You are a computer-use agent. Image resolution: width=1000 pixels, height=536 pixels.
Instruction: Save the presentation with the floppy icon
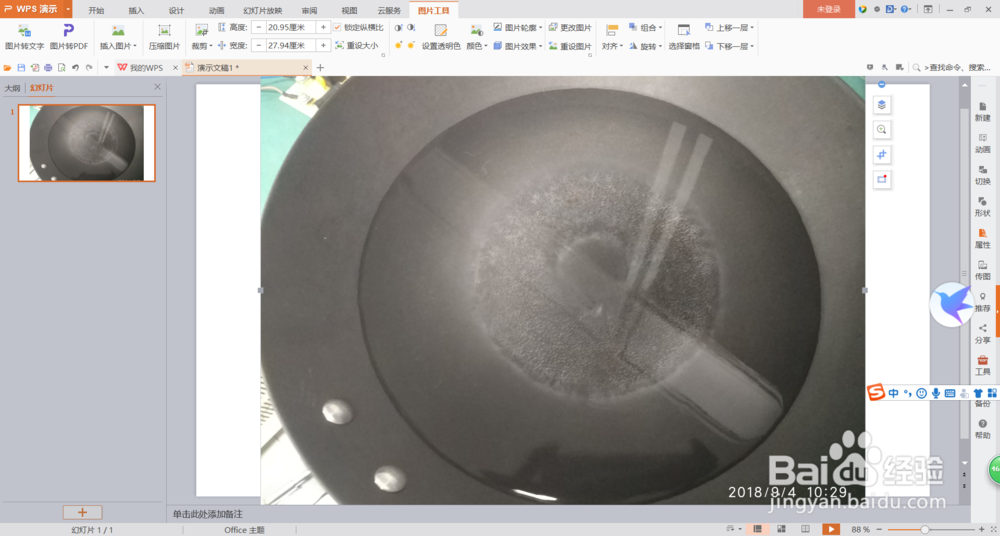pos(21,68)
